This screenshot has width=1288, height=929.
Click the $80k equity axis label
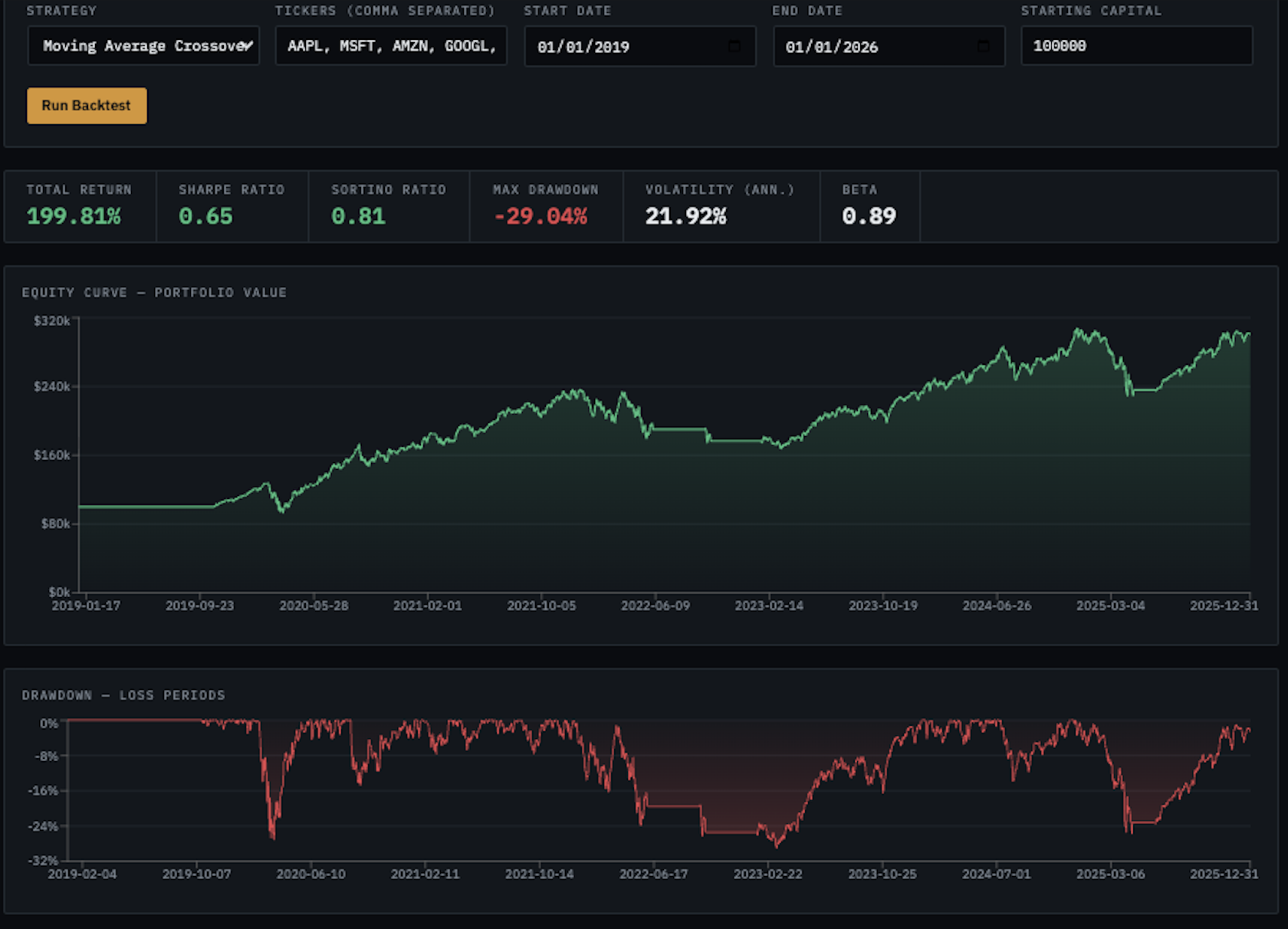click(55, 524)
